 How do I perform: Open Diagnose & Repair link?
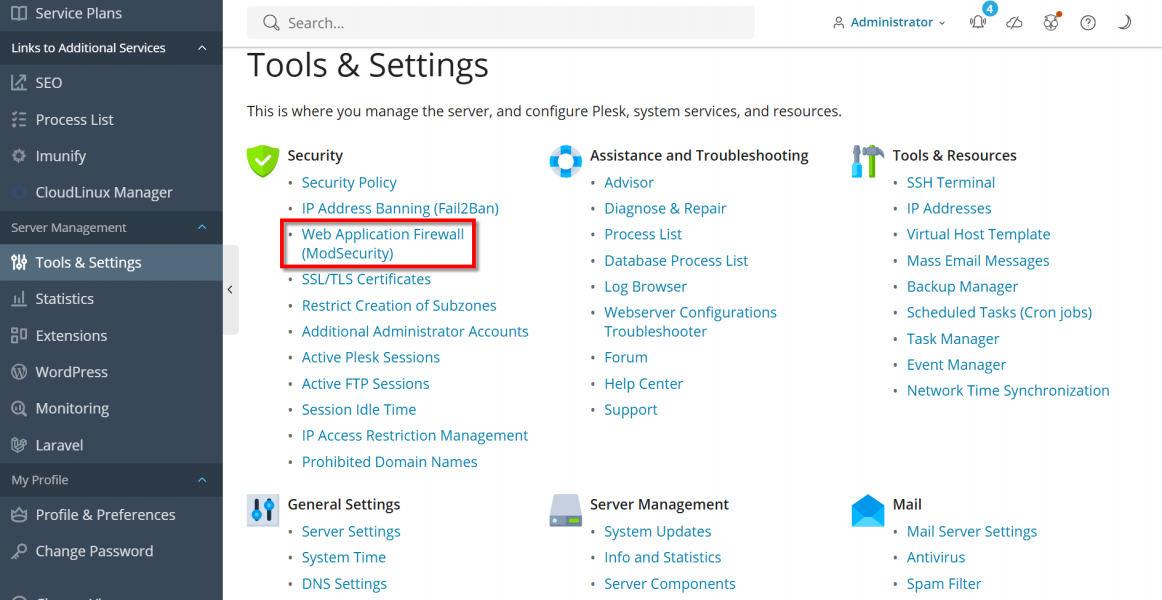point(665,208)
